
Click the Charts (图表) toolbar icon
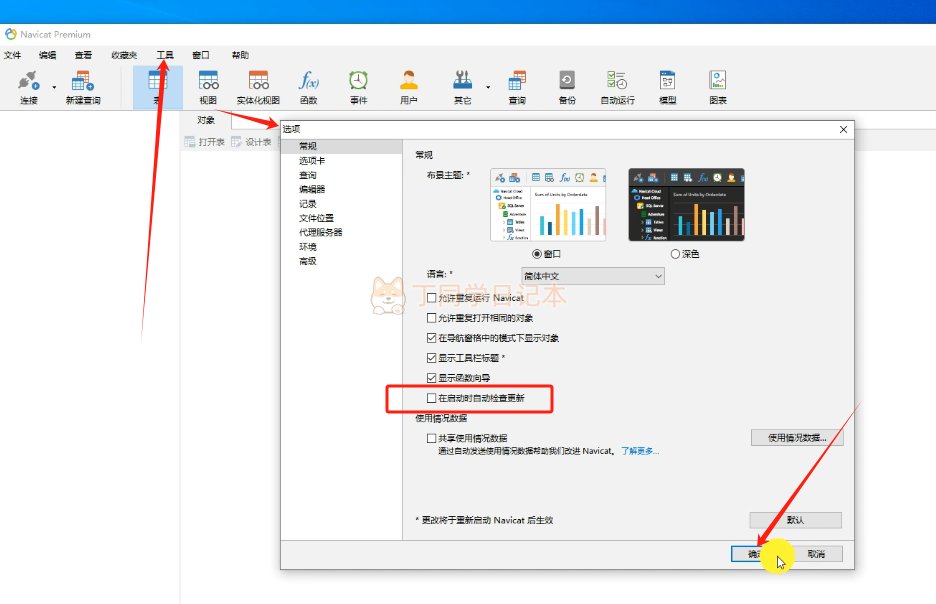pos(718,87)
